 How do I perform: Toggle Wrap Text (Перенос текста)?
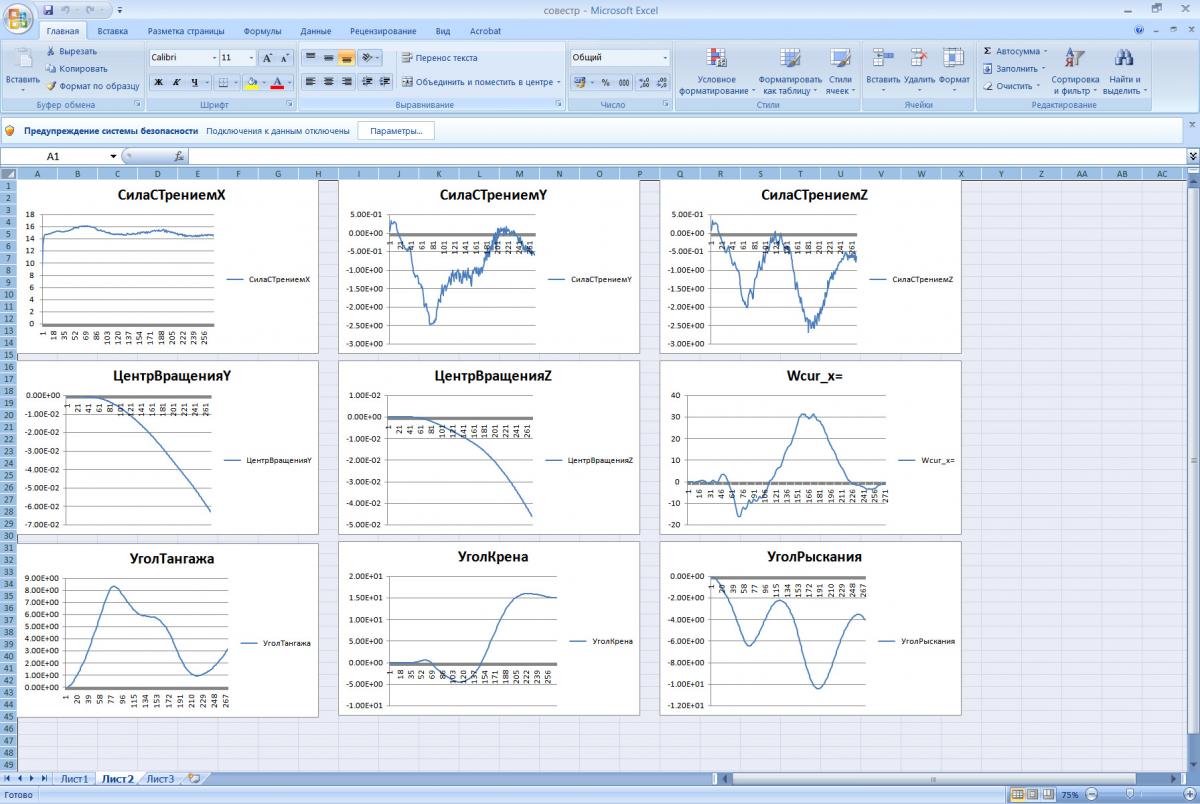point(439,58)
